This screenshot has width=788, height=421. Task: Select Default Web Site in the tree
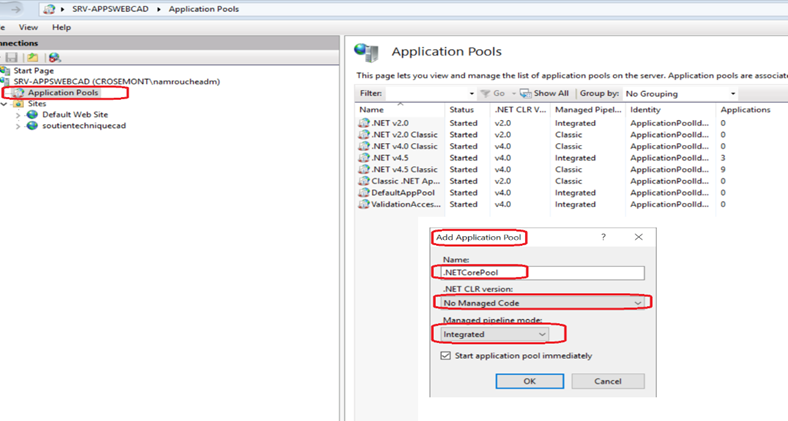pyautogui.click(x=74, y=115)
